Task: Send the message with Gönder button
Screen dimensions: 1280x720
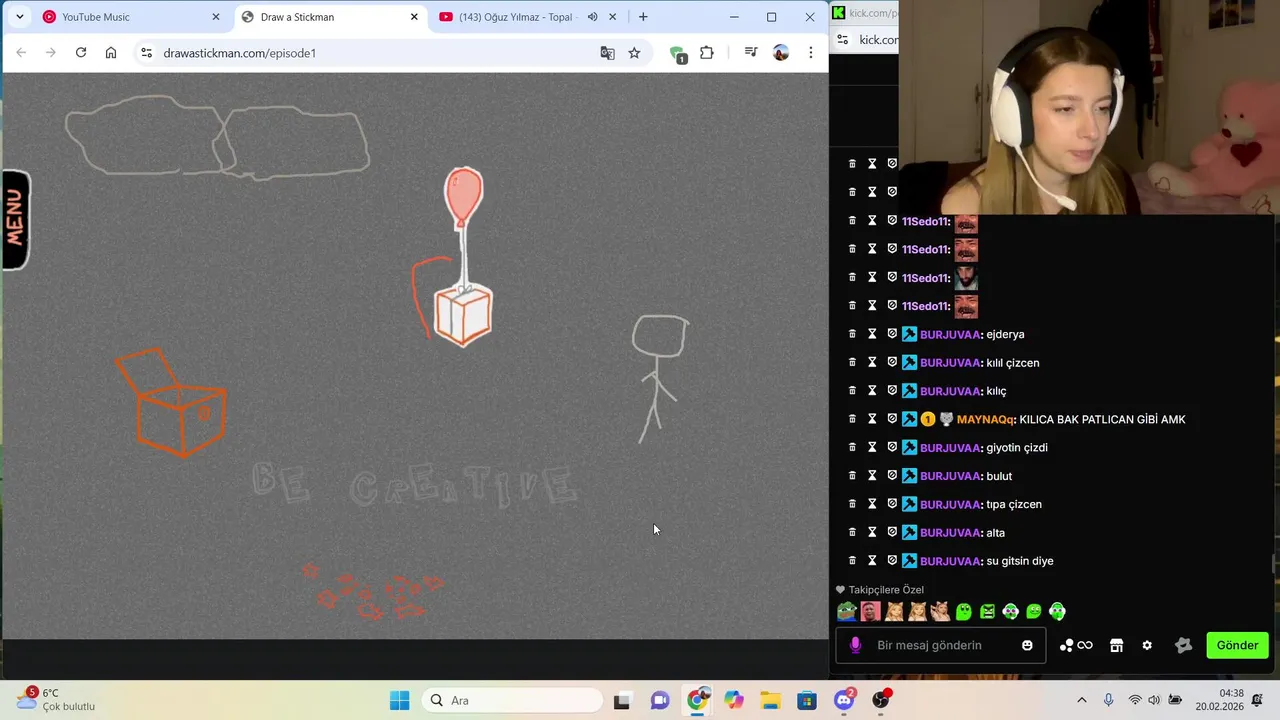Action: [1237, 645]
